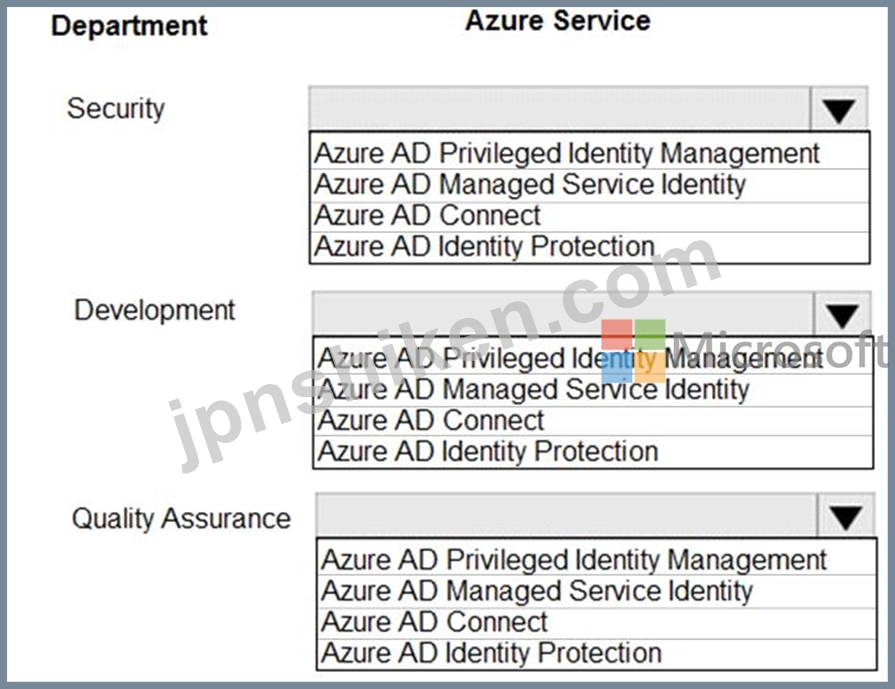This screenshot has height=689, width=895.
Task: Open the Security department dropdown arrow
Action: pyautogui.click(x=838, y=108)
